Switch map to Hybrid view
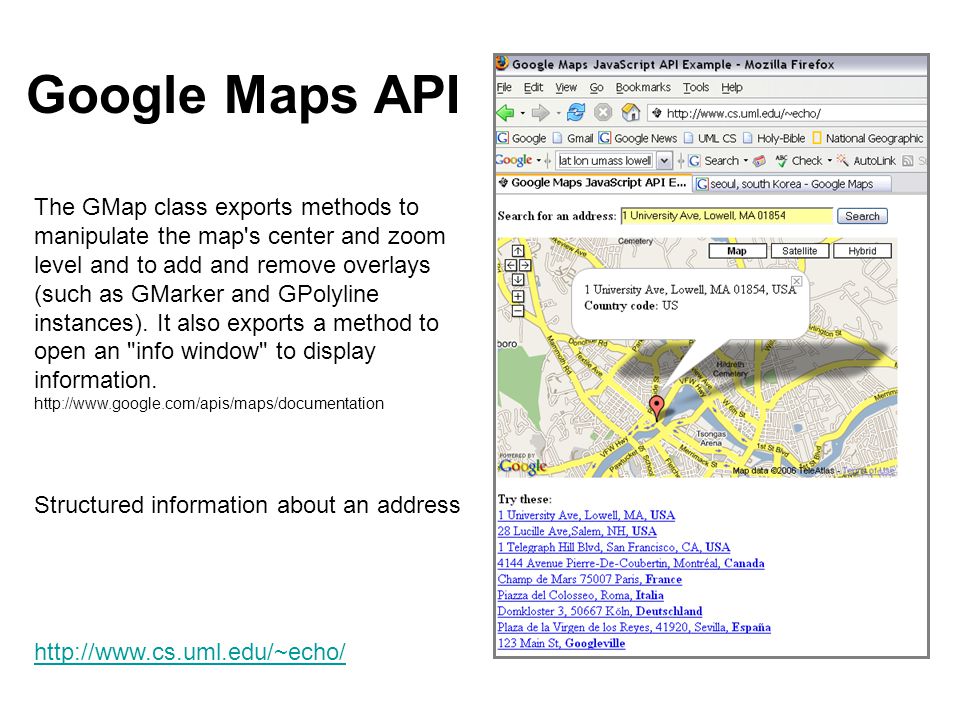The image size is (960, 720). (x=862, y=251)
